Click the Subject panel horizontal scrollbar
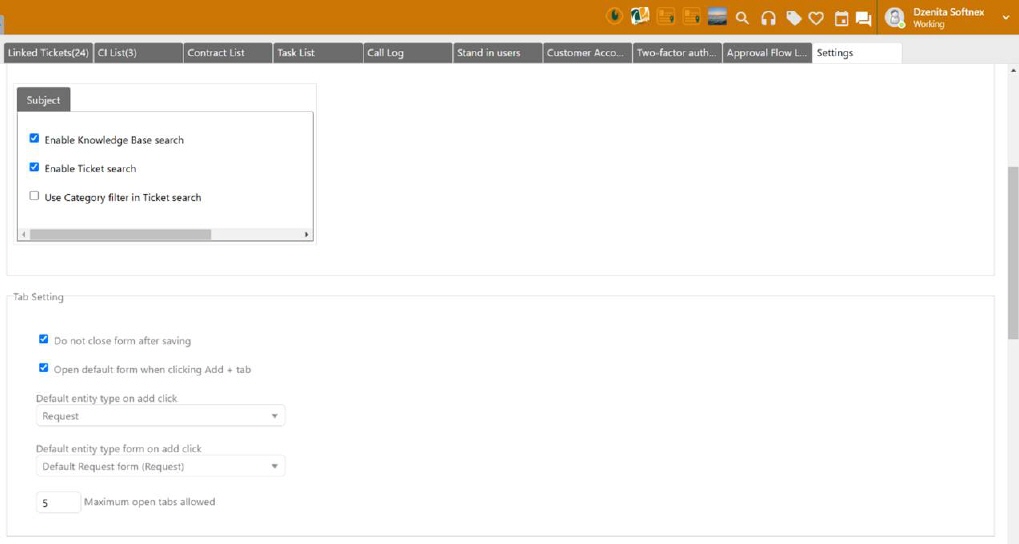Screen dimensions: 1019x544 pyautogui.click(x=120, y=235)
